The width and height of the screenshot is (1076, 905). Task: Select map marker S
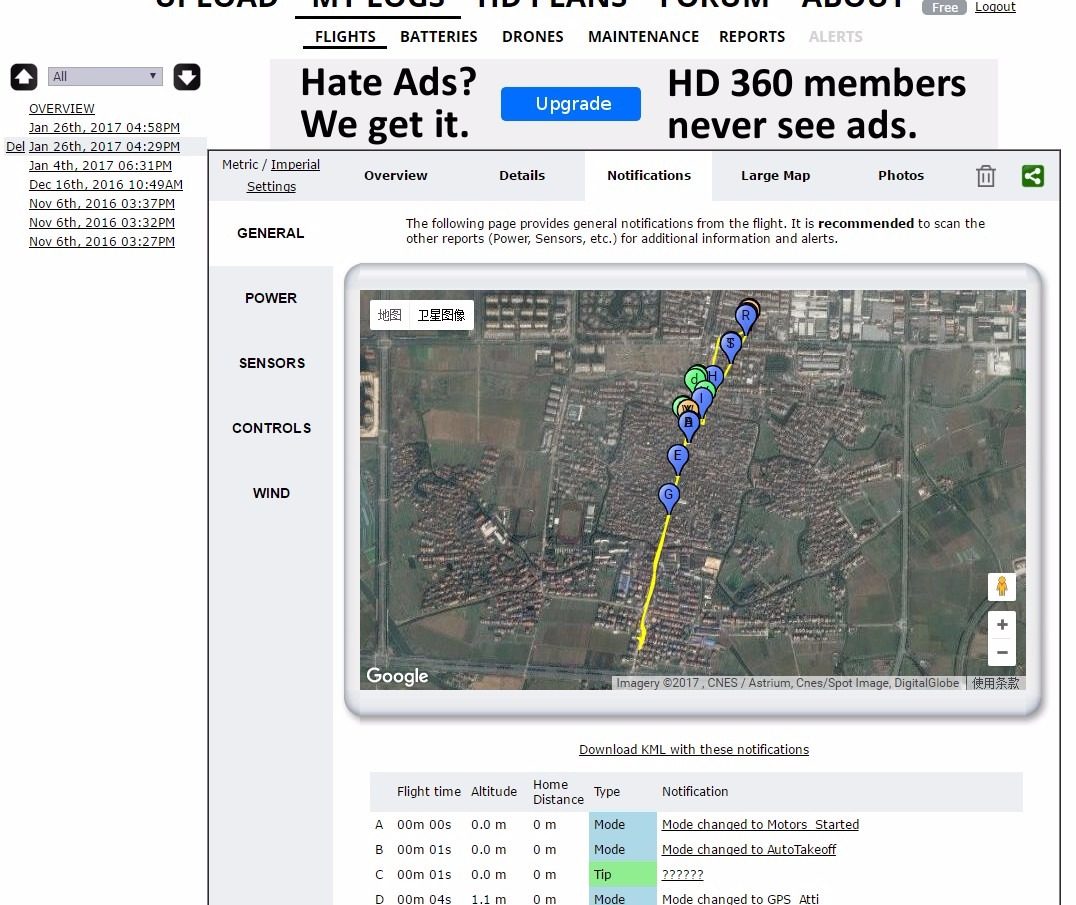[x=731, y=343]
